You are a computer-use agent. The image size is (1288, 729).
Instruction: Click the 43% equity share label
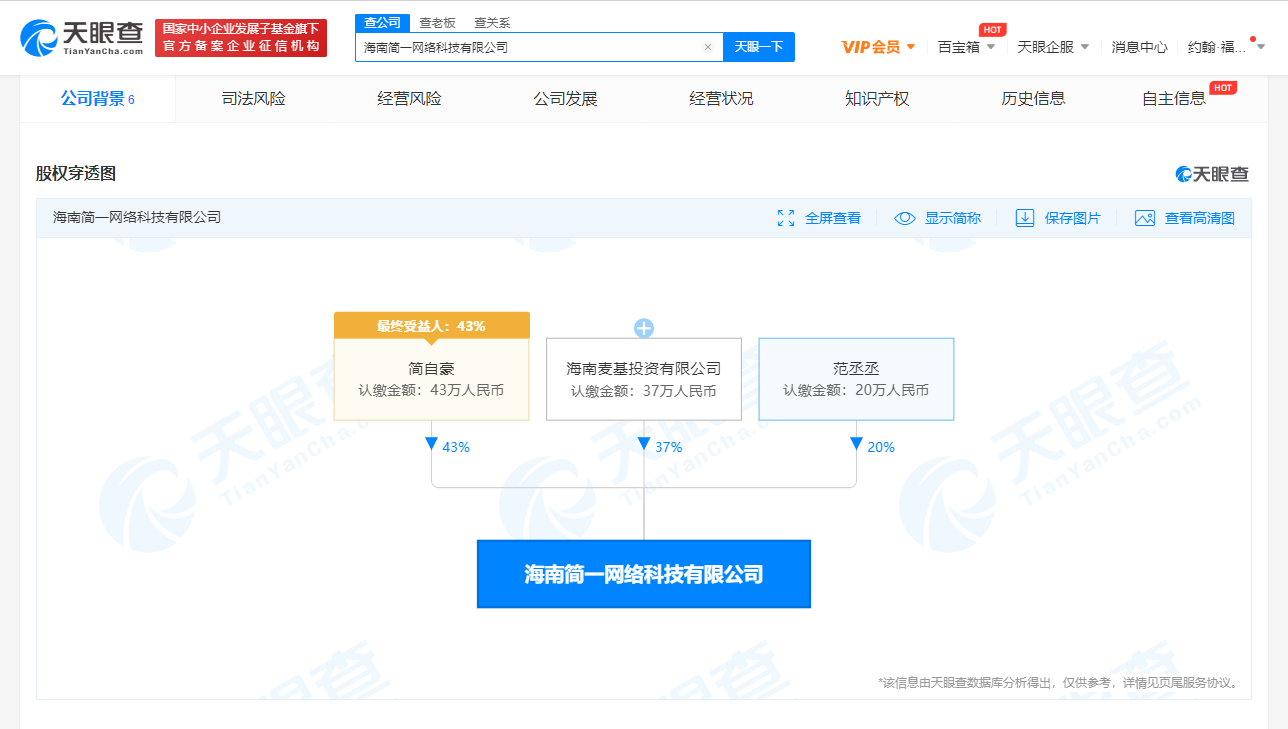coord(456,447)
